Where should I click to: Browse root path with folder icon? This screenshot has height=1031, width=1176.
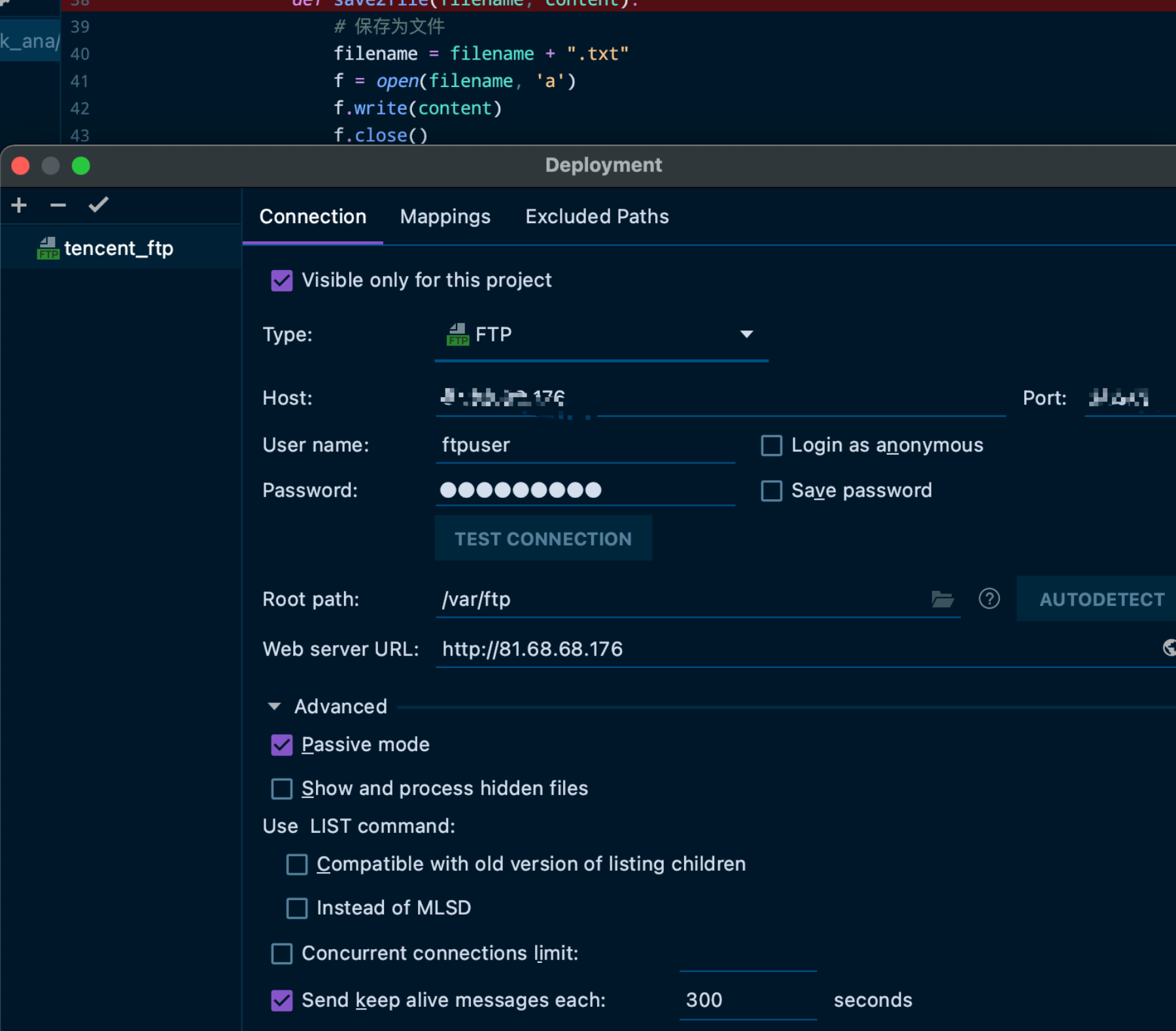pyautogui.click(x=942, y=599)
